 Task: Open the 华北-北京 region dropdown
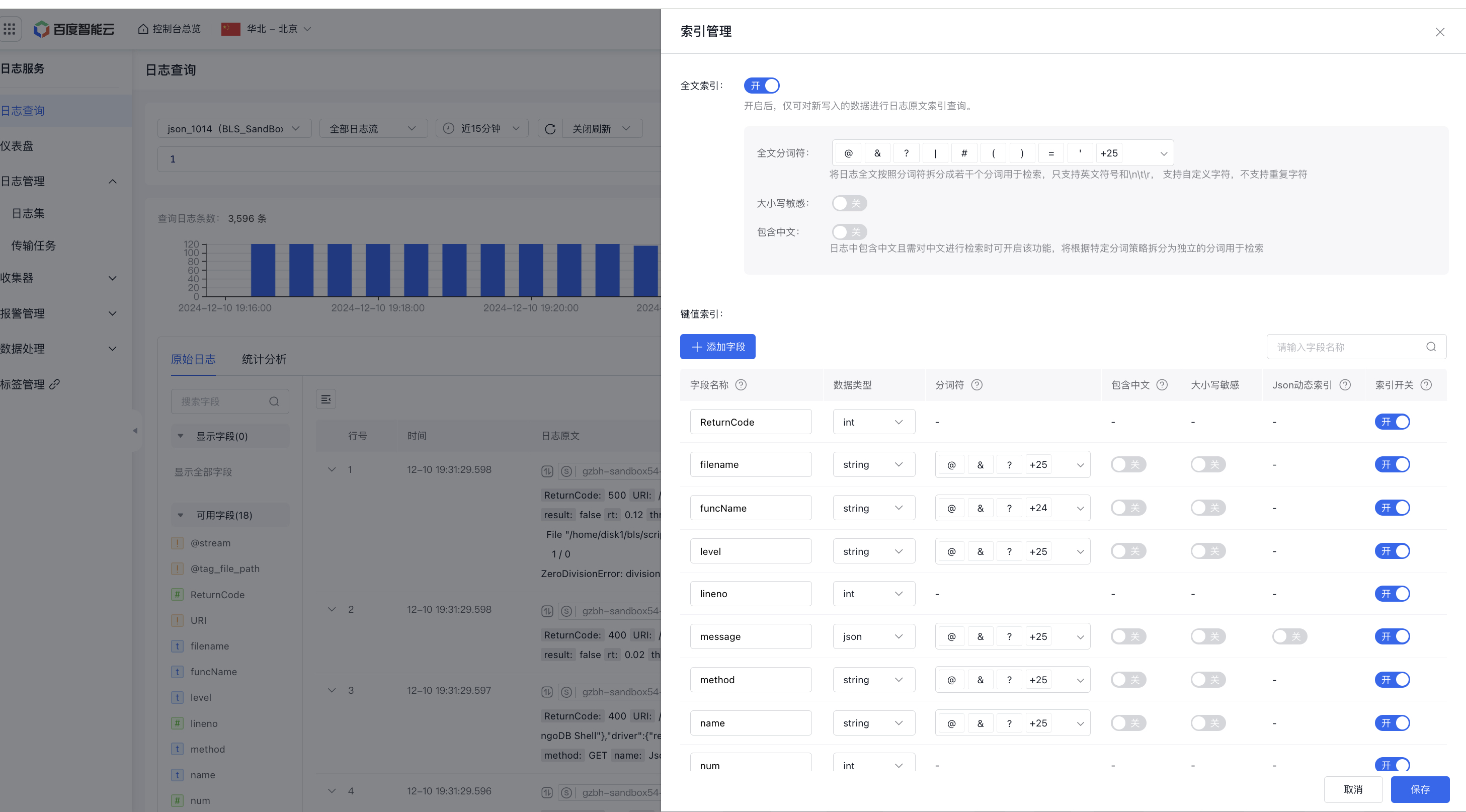click(x=266, y=29)
